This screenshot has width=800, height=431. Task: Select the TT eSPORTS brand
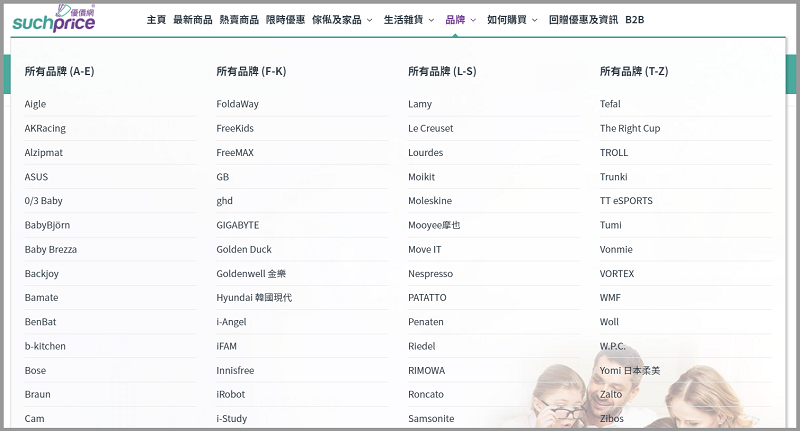(626, 201)
